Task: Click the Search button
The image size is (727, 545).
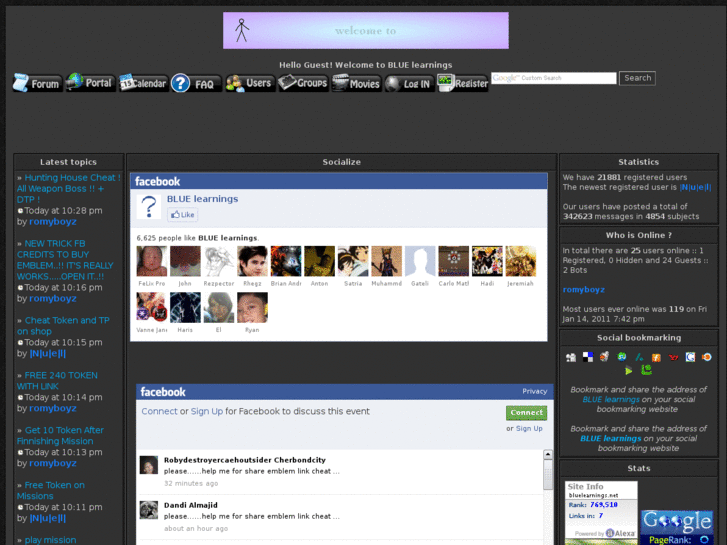Action: click(x=637, y=78)
